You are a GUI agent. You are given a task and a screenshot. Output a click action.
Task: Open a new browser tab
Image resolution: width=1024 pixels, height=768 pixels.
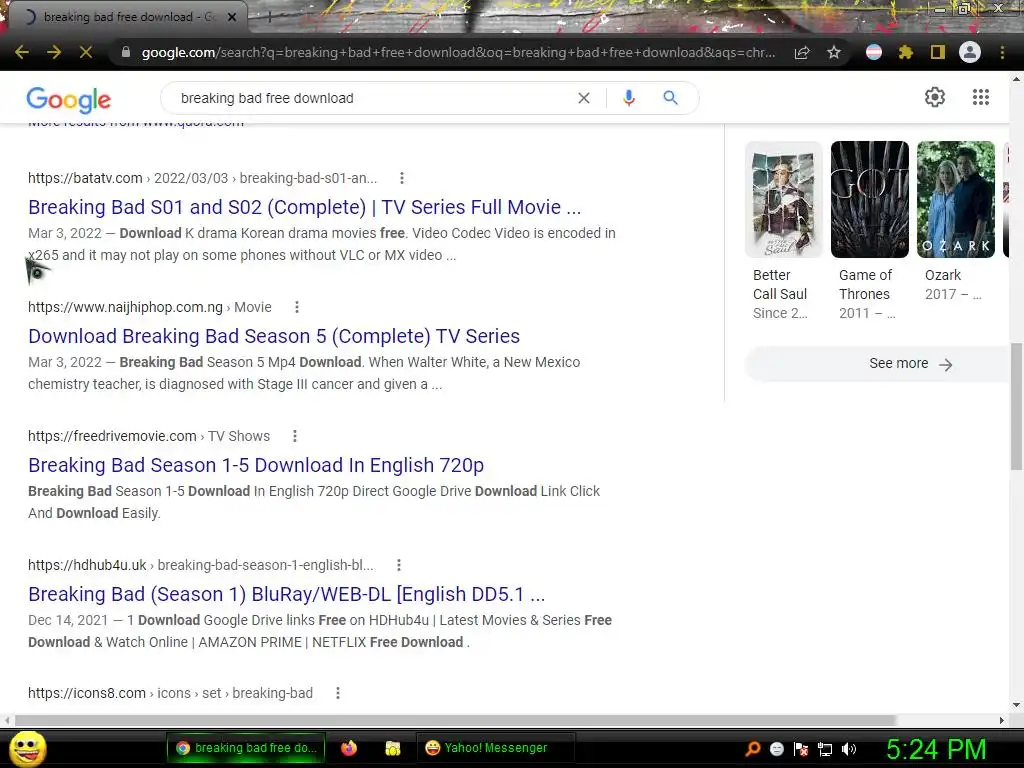pyautogui.click(x=269, y=17)
